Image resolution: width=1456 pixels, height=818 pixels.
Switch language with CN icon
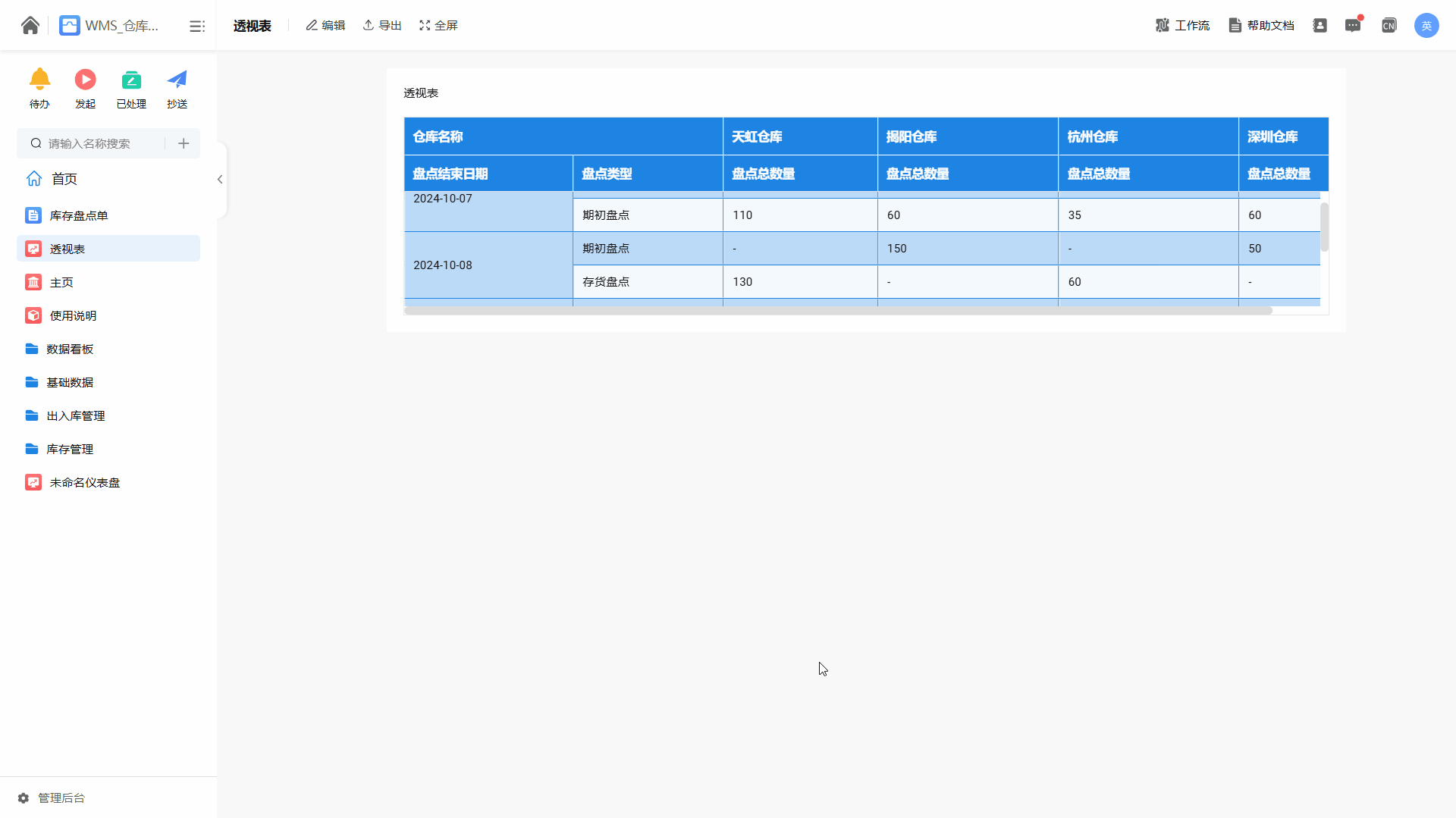pyautogui.click(x=1389, y=26)
